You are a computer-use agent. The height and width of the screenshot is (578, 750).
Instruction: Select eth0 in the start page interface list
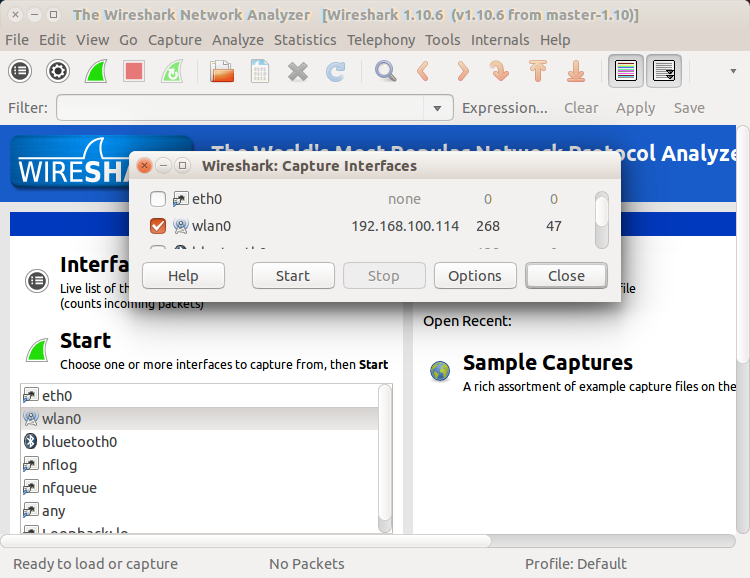(200, 396)
